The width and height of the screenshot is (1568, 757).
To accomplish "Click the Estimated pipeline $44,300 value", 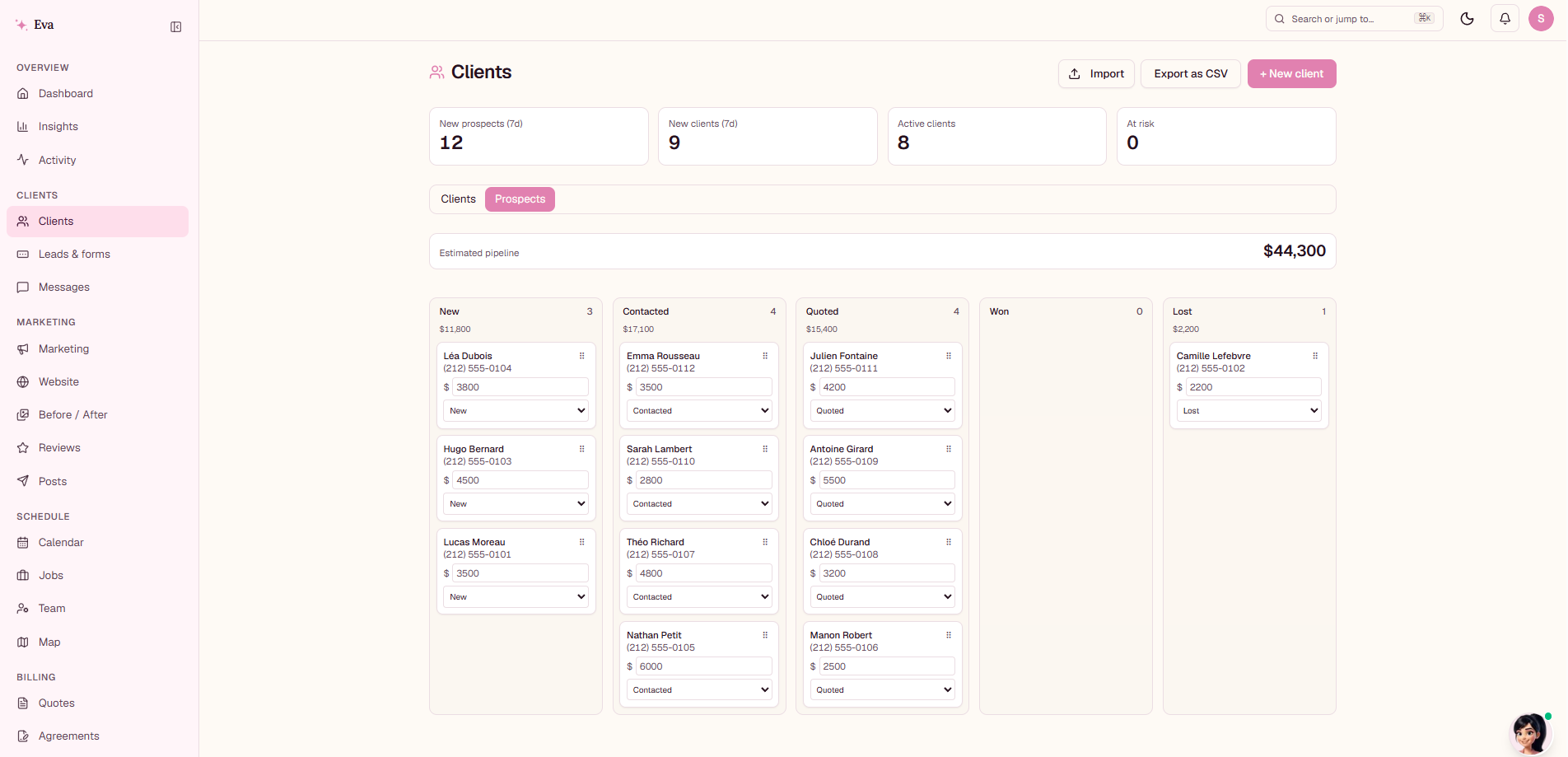I will coord(1295,251).
